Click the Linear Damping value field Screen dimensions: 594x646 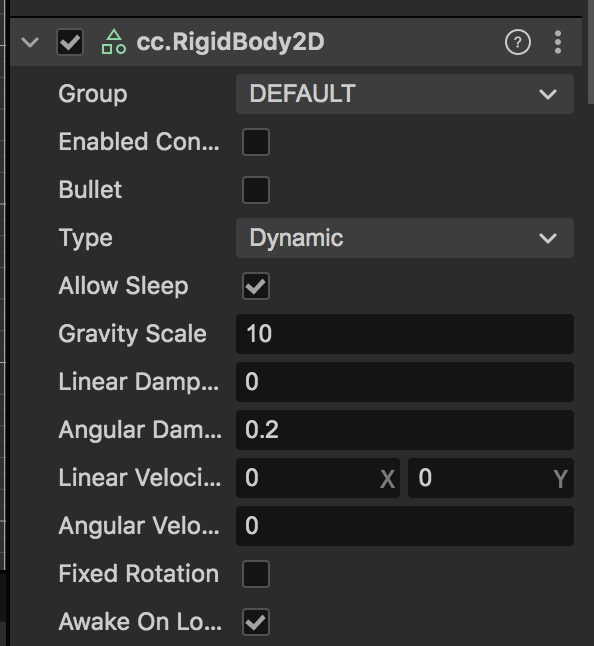tap(405, 382)
